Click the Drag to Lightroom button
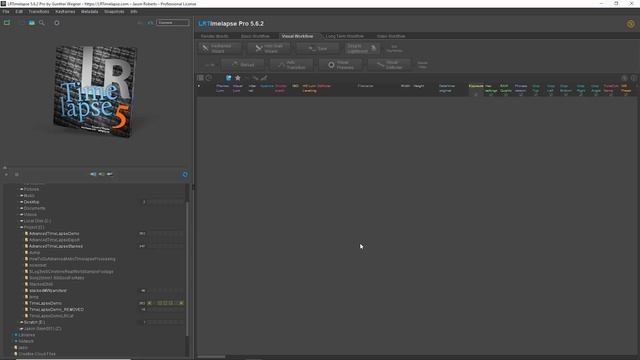The image size is (640, 360). click(x=362, y=48)
